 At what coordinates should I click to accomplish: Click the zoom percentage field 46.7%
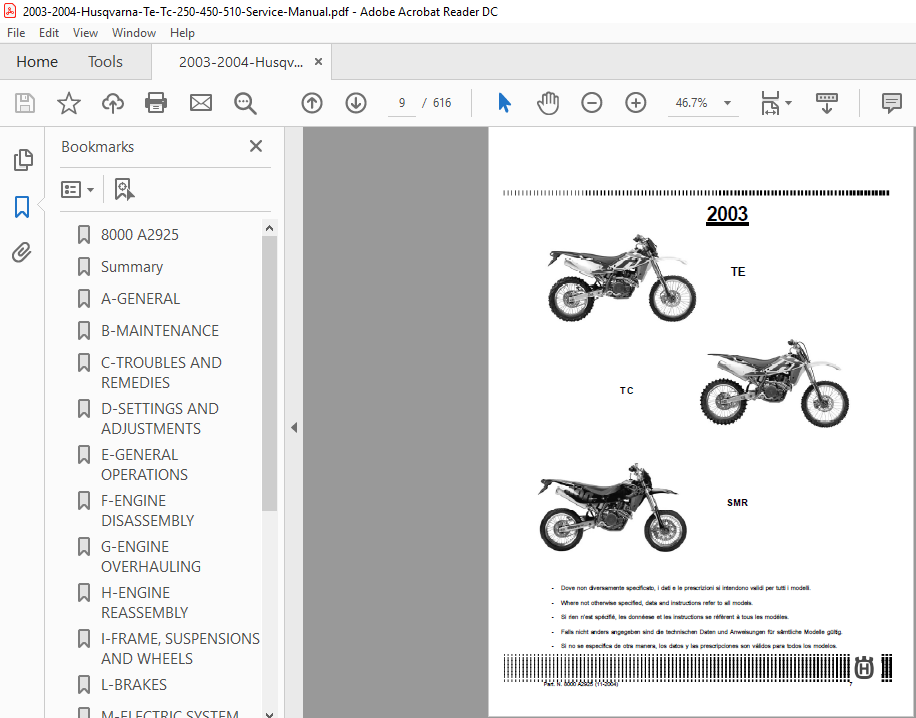pos(693,103)
